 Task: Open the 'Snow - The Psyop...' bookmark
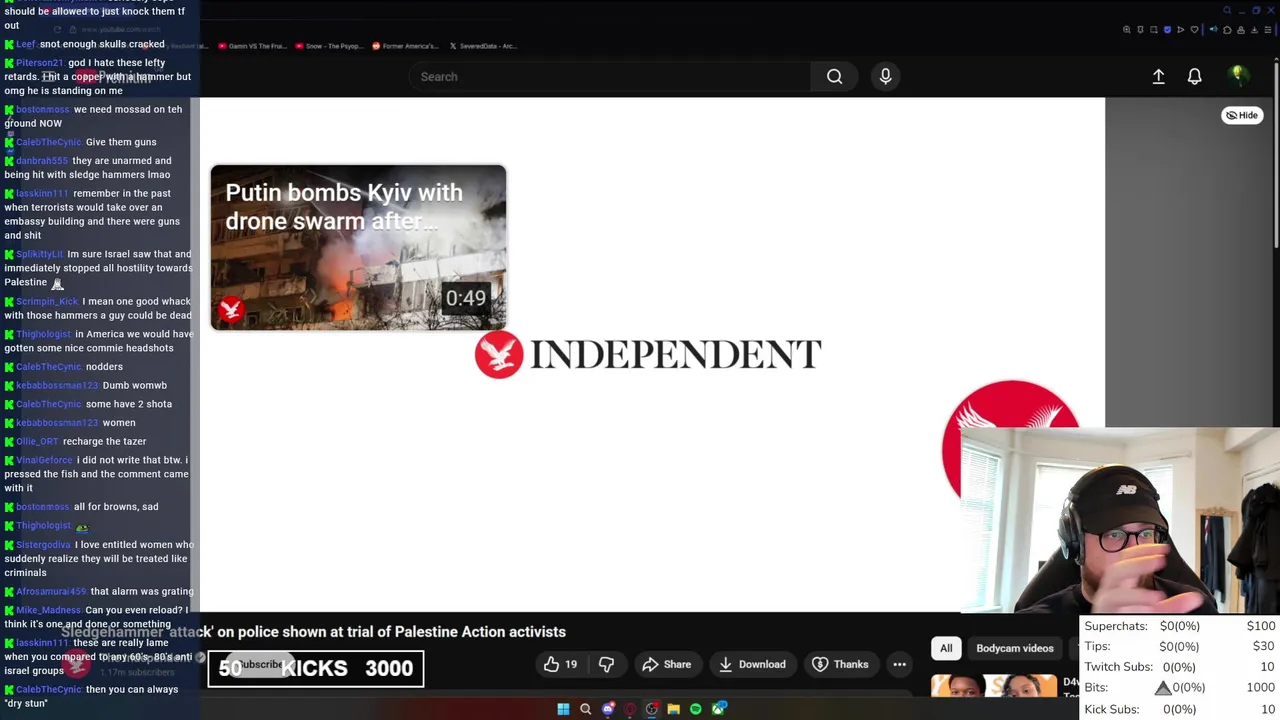[x=328, y=46]
